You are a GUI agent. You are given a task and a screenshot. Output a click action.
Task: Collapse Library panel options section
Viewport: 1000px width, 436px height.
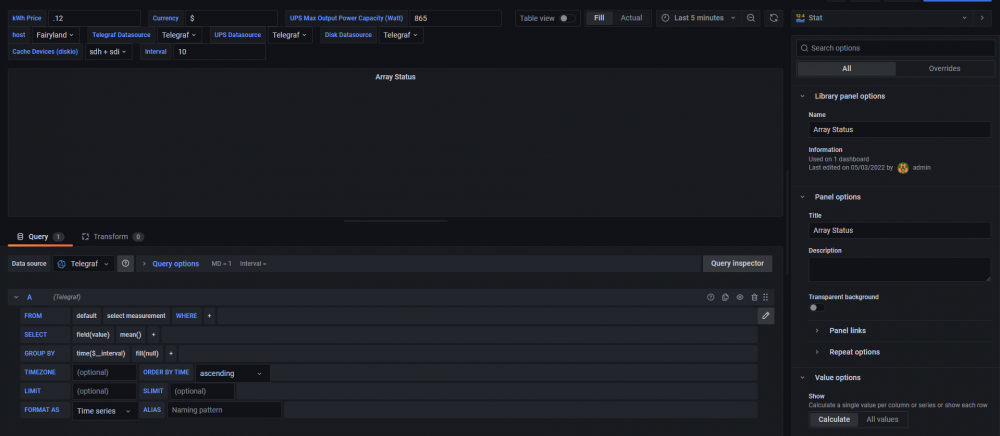pyautogui.click(x=802, y=96)
